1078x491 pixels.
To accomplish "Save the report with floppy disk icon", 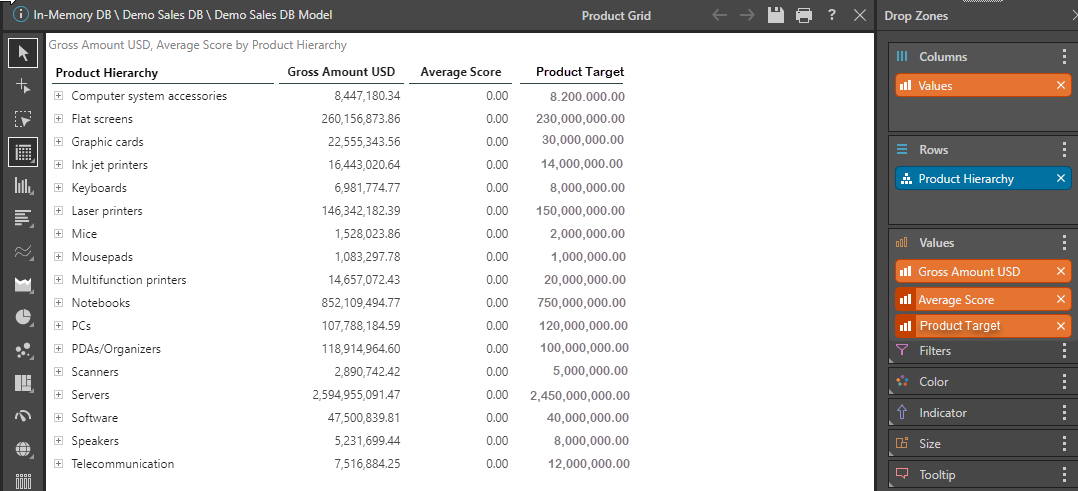I will tap(776, 15).
